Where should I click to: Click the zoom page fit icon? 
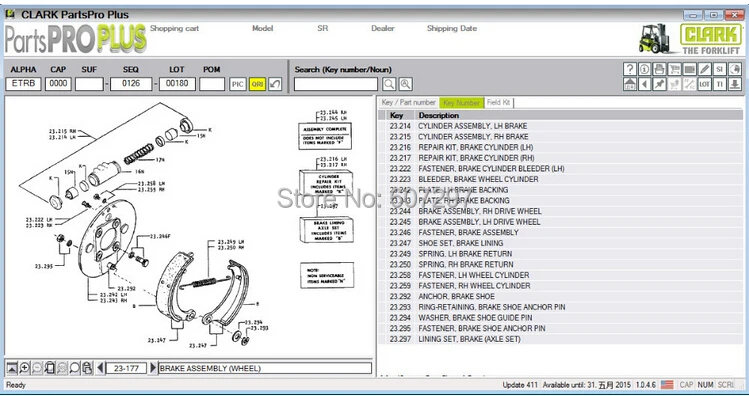(50, 368)
